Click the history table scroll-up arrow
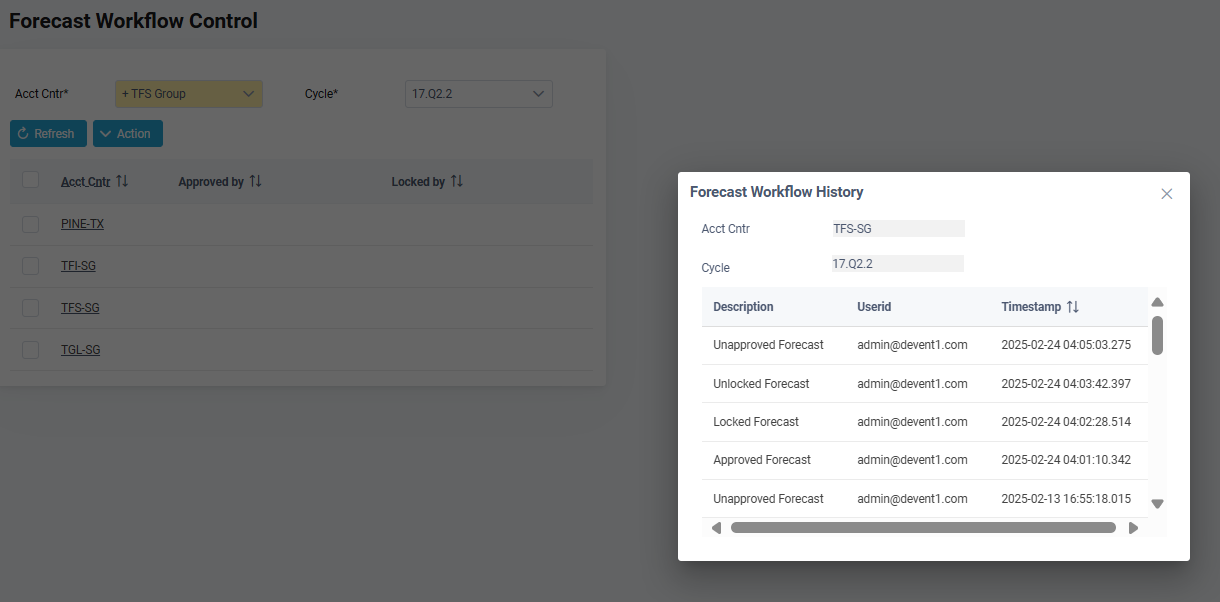The height and width of the screenshot is (602, 1220). (1157, 302)
